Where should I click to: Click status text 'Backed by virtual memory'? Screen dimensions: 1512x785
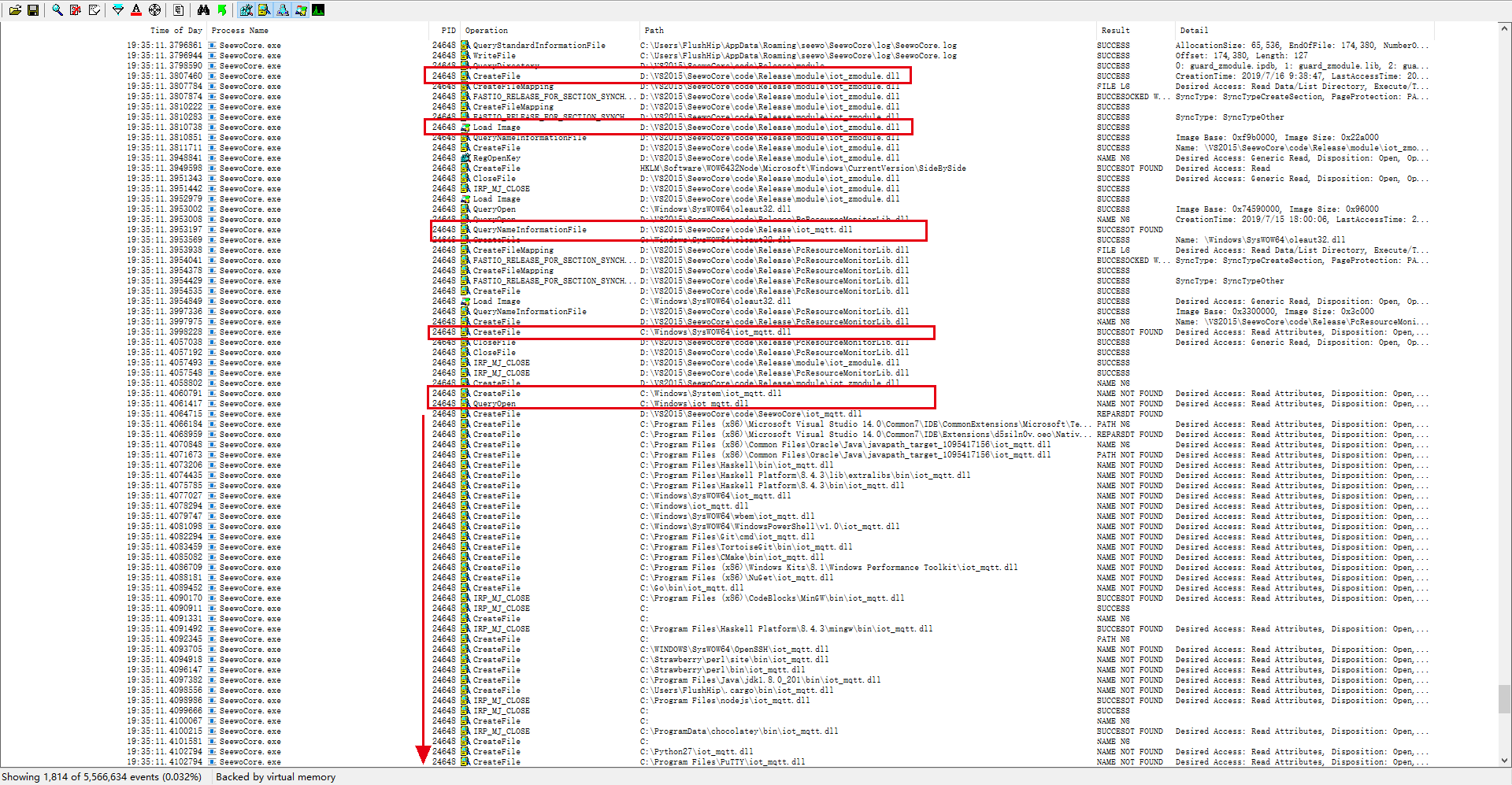pos(276,777)
